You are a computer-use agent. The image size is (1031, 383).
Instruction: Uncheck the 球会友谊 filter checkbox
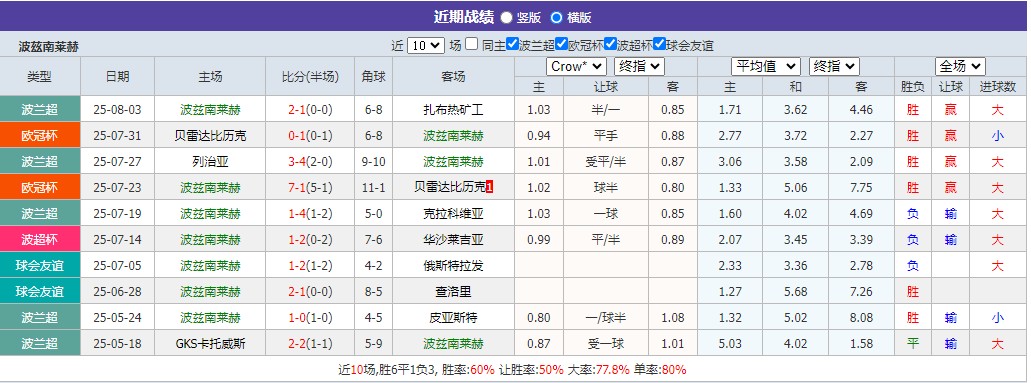[x=659, y=44]
